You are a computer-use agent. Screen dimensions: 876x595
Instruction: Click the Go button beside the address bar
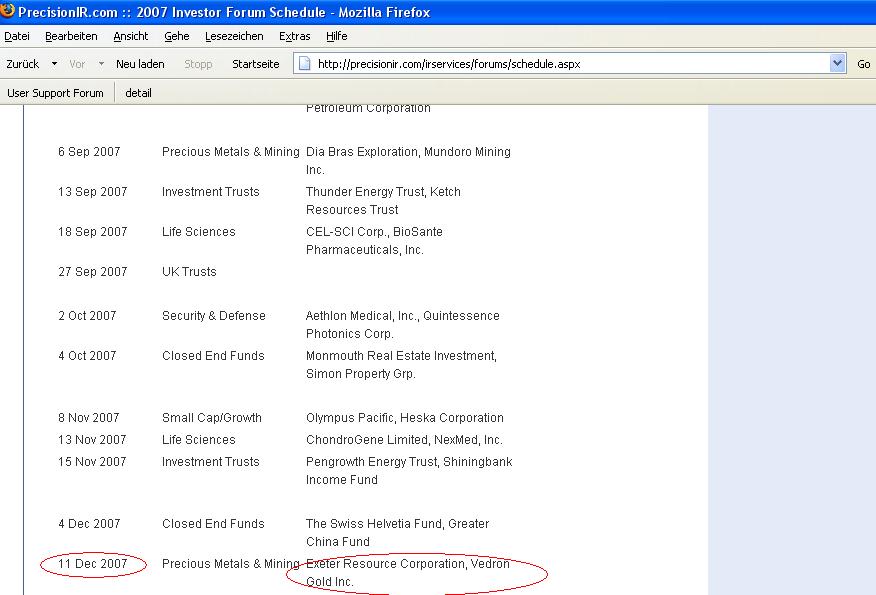point(864,64)
